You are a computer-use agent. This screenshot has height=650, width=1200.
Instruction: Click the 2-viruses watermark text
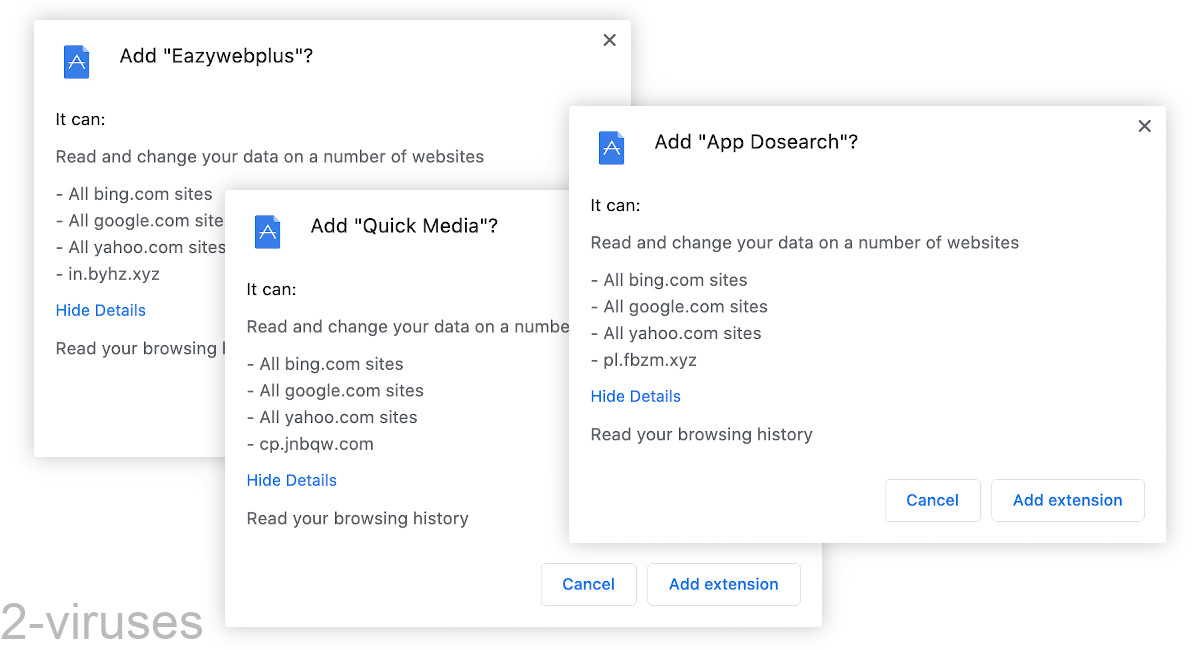coord(101,621)
